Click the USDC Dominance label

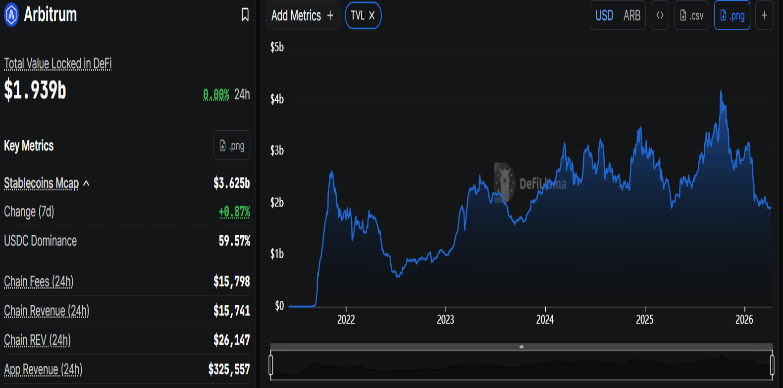click(x=40, y=241)
